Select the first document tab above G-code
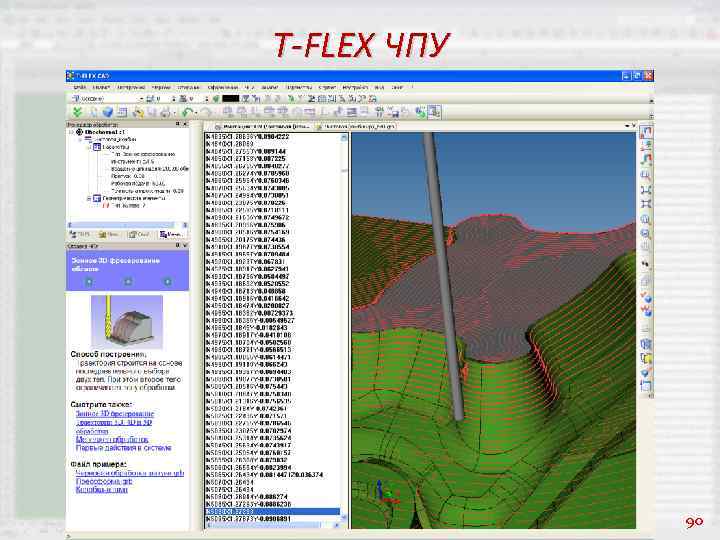This screenshot has width=720, height=540. point(262,126)
